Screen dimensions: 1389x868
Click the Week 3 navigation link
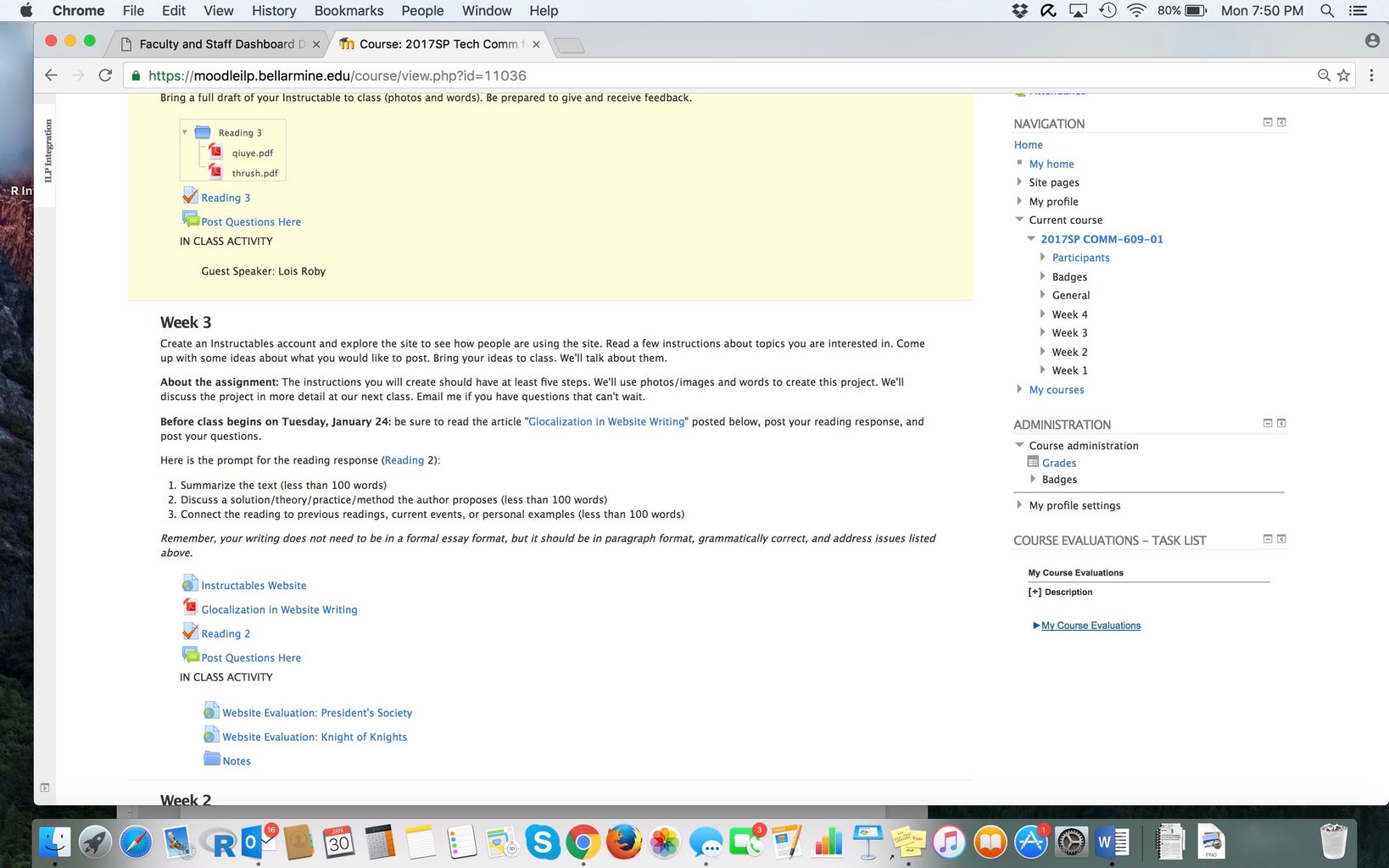click(1068, 332)
